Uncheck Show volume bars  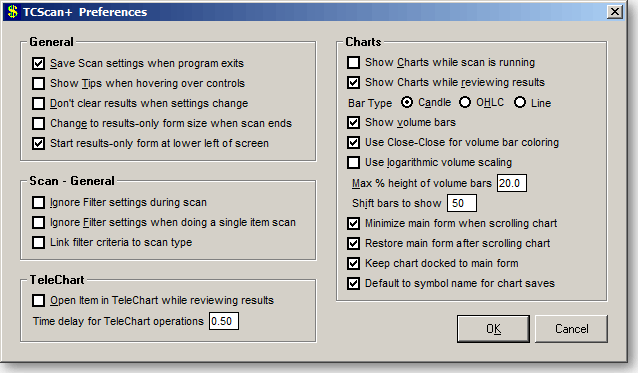(354, 122)
